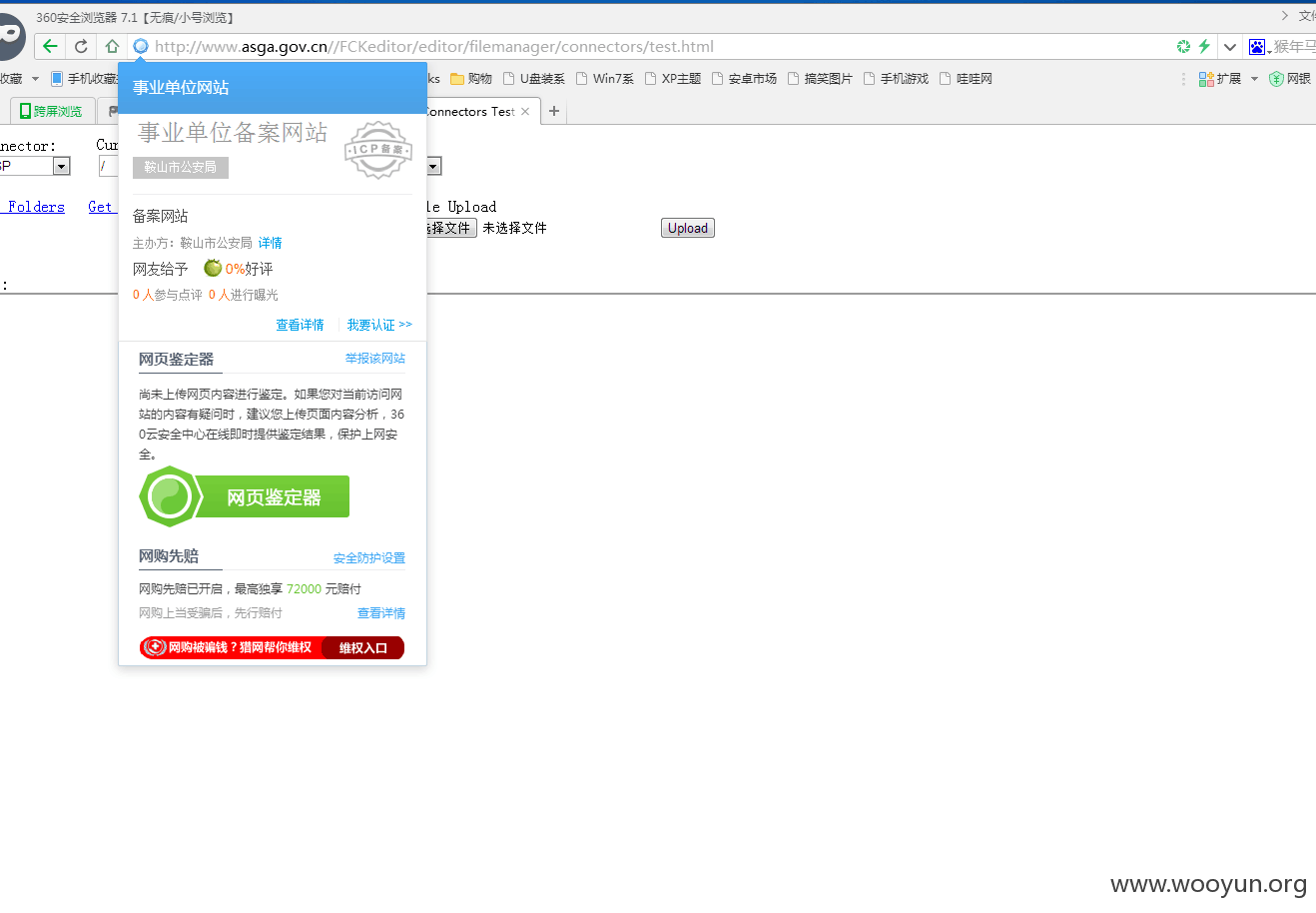
Task: Click the choose file 择文件 button
Action: (x=451, y=228)
